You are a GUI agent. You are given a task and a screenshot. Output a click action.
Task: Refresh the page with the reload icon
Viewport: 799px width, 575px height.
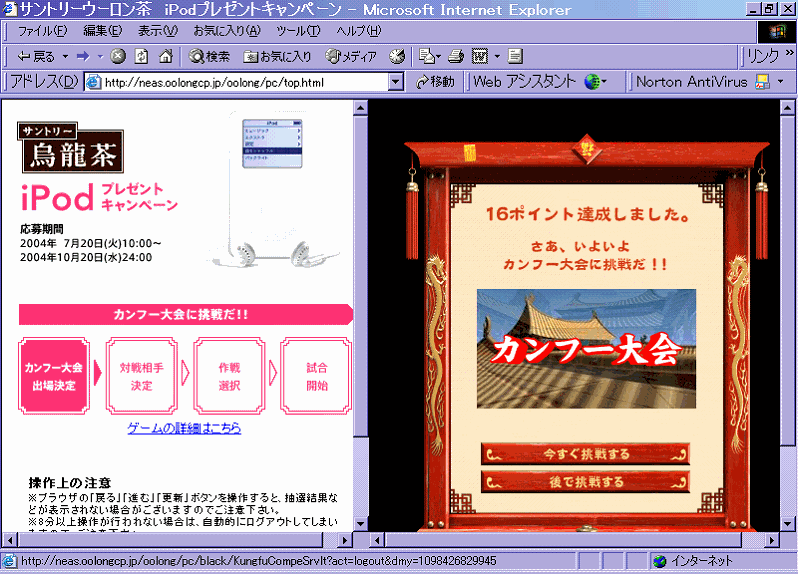142,56
